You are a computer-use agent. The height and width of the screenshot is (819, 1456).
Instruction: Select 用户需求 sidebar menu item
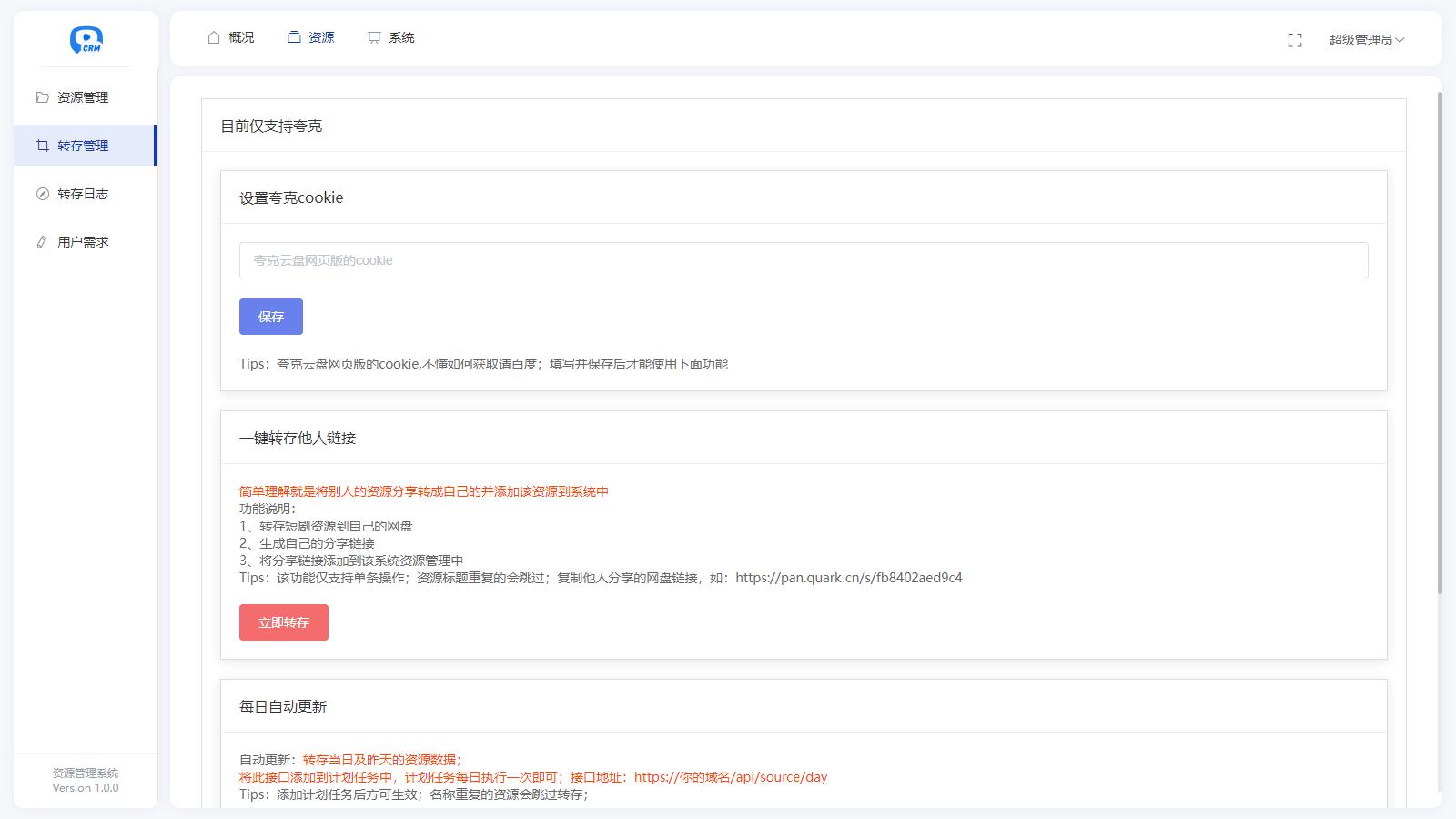[83, 242]
